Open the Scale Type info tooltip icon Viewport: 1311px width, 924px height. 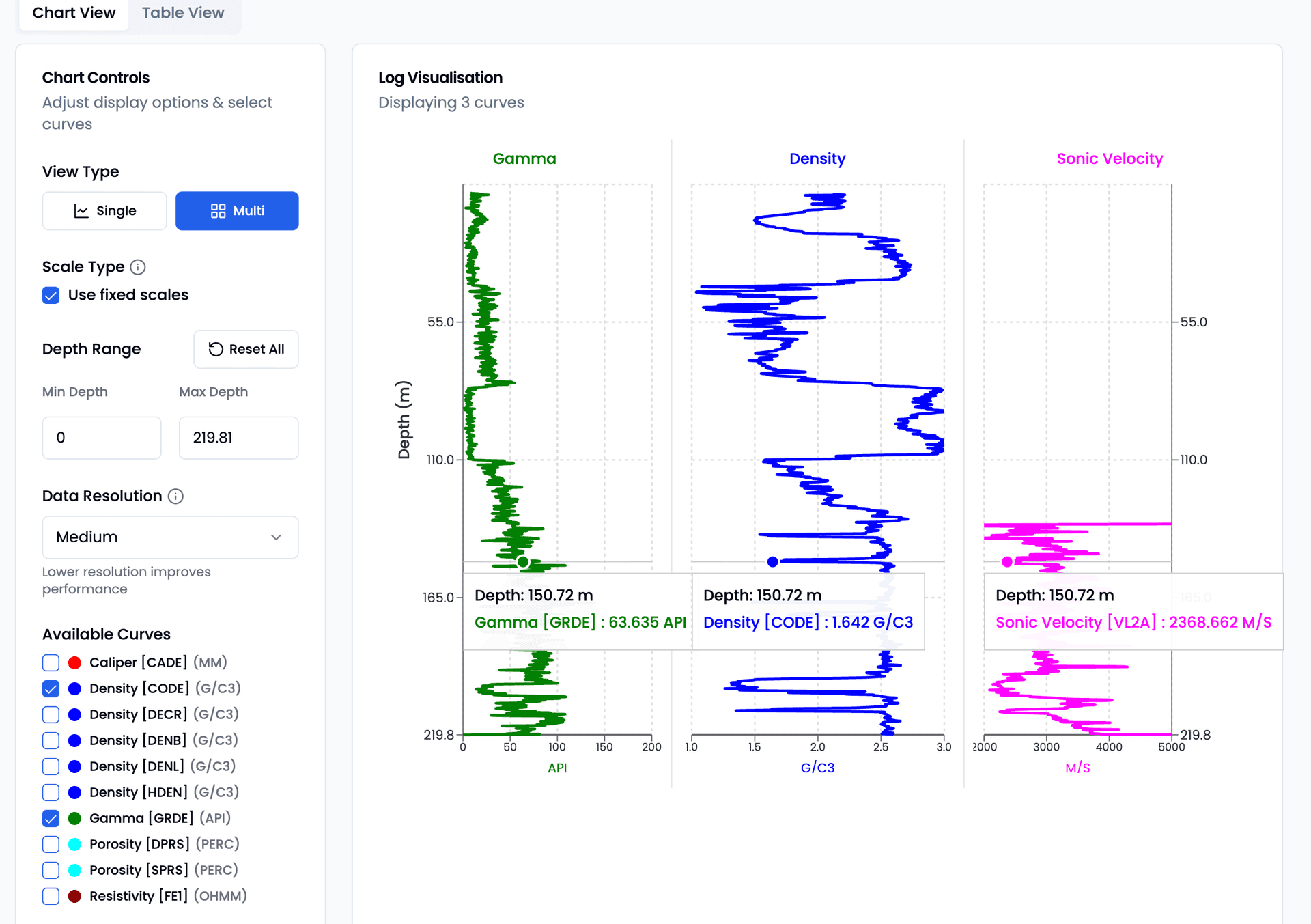click(139, 267)
